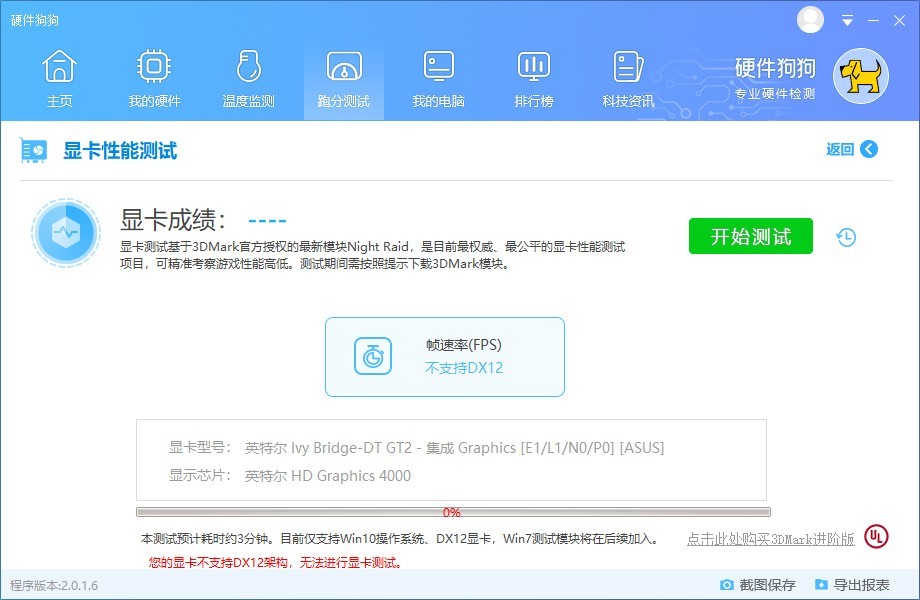Viewport: 920px width, 600px height.
Task: Click the 硬件狗狗 brand title text
Action: coord(775,68)
